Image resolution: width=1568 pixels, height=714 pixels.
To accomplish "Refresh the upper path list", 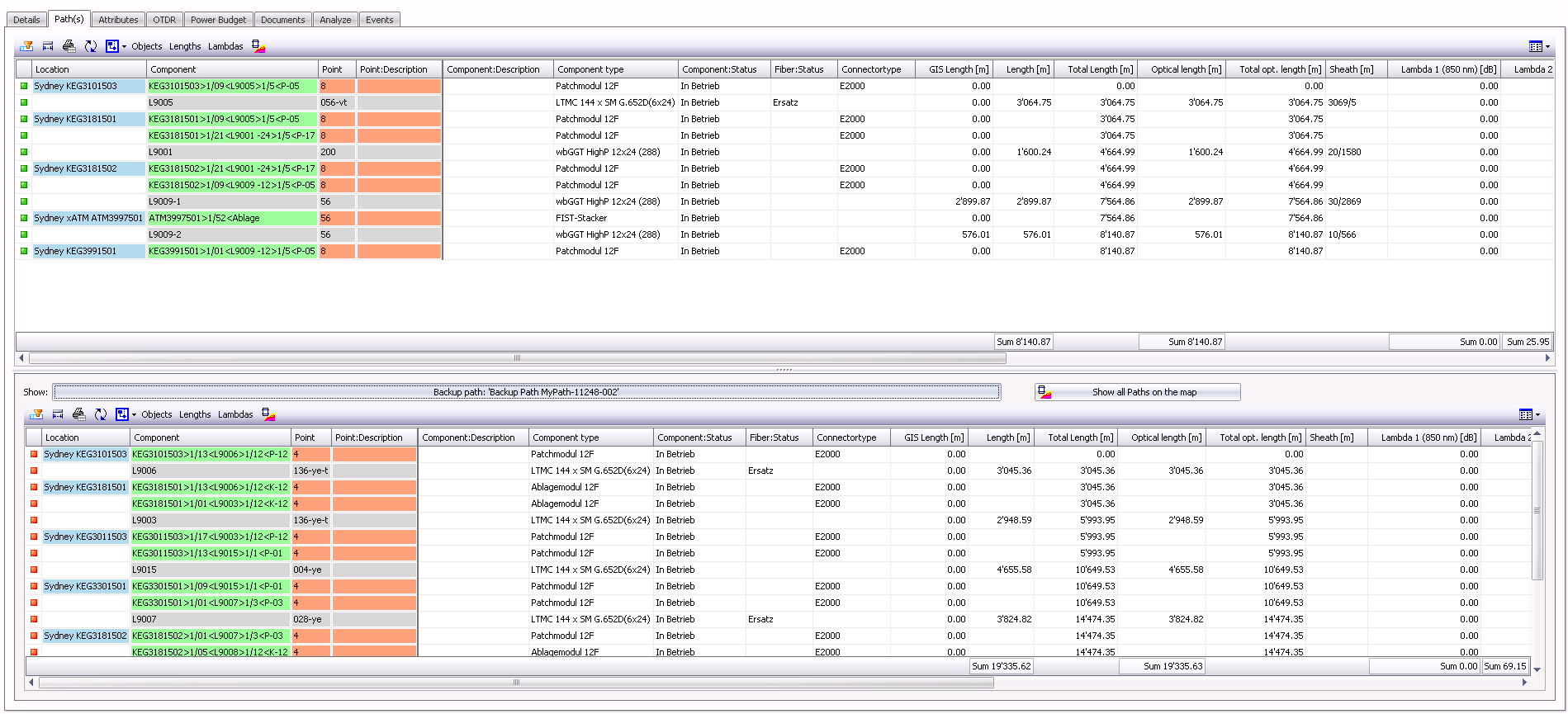I will (91, 46).
